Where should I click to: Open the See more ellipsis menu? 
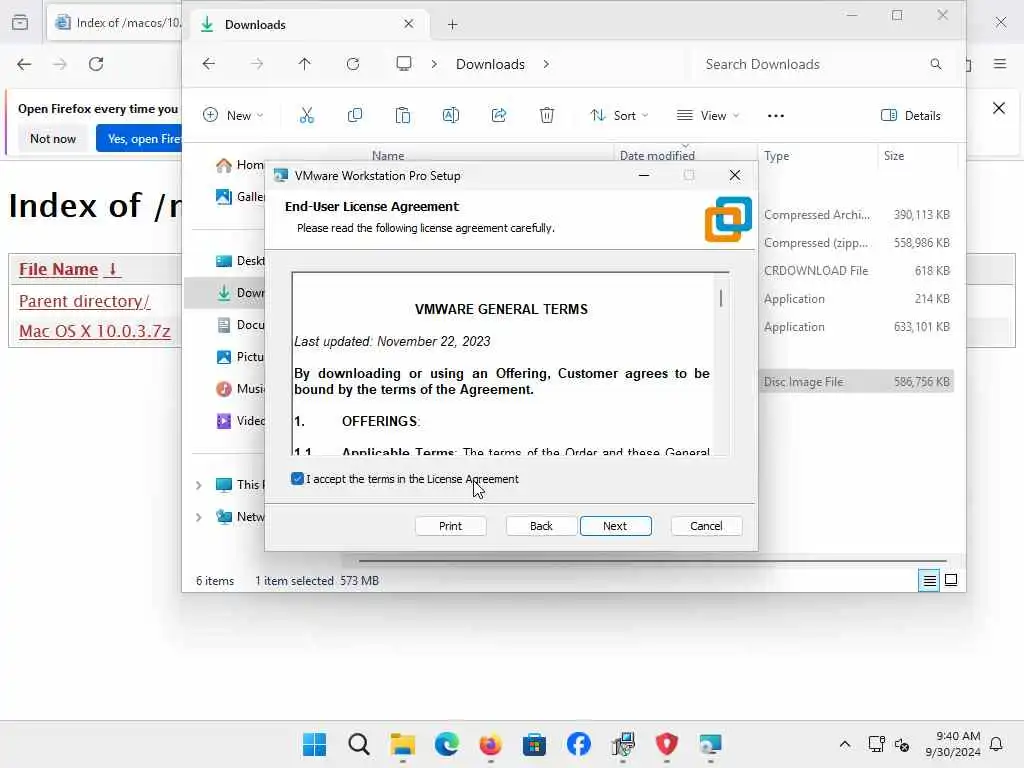click(776, 116)
